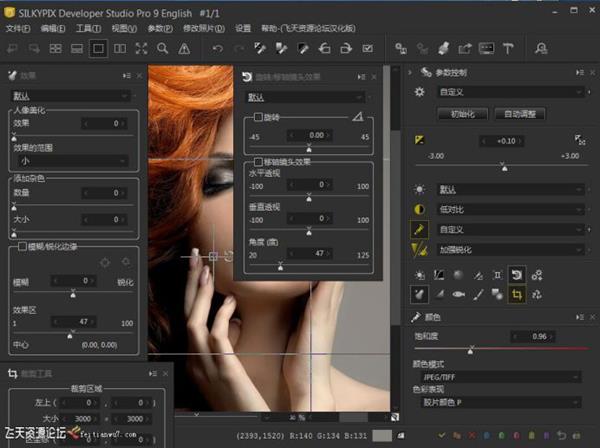Click the red-eye (eye) tool icon
Image resolution: width=600 pixels, height=448 pixels.
459,294
